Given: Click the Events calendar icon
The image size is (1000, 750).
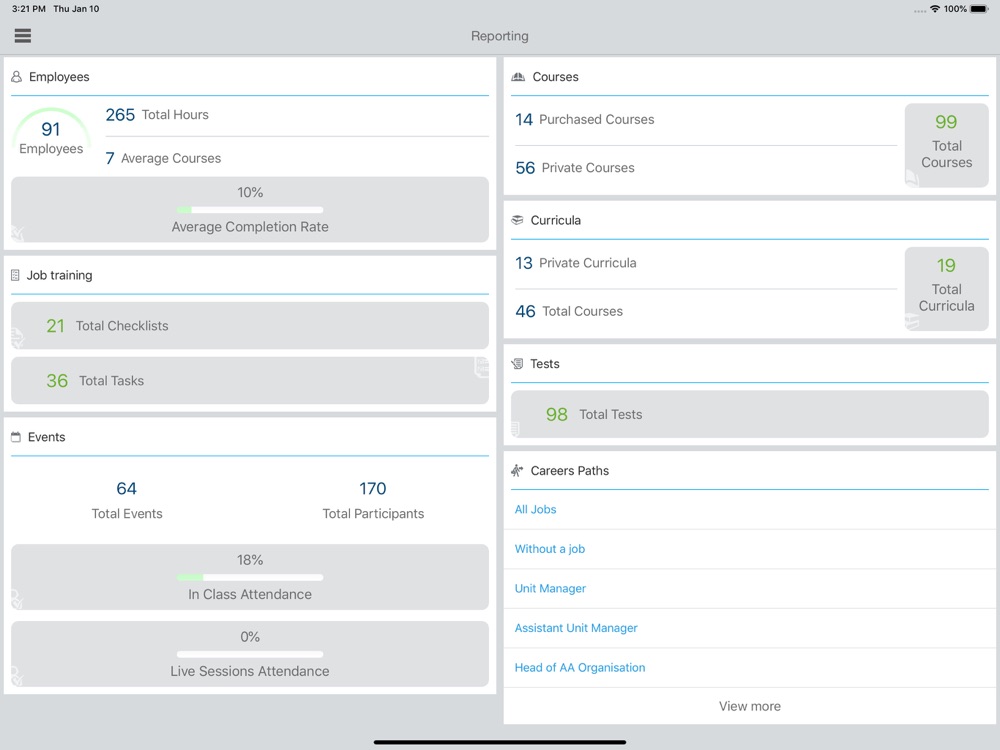Looking at the screenshot, I should click(x=16, y=437).
